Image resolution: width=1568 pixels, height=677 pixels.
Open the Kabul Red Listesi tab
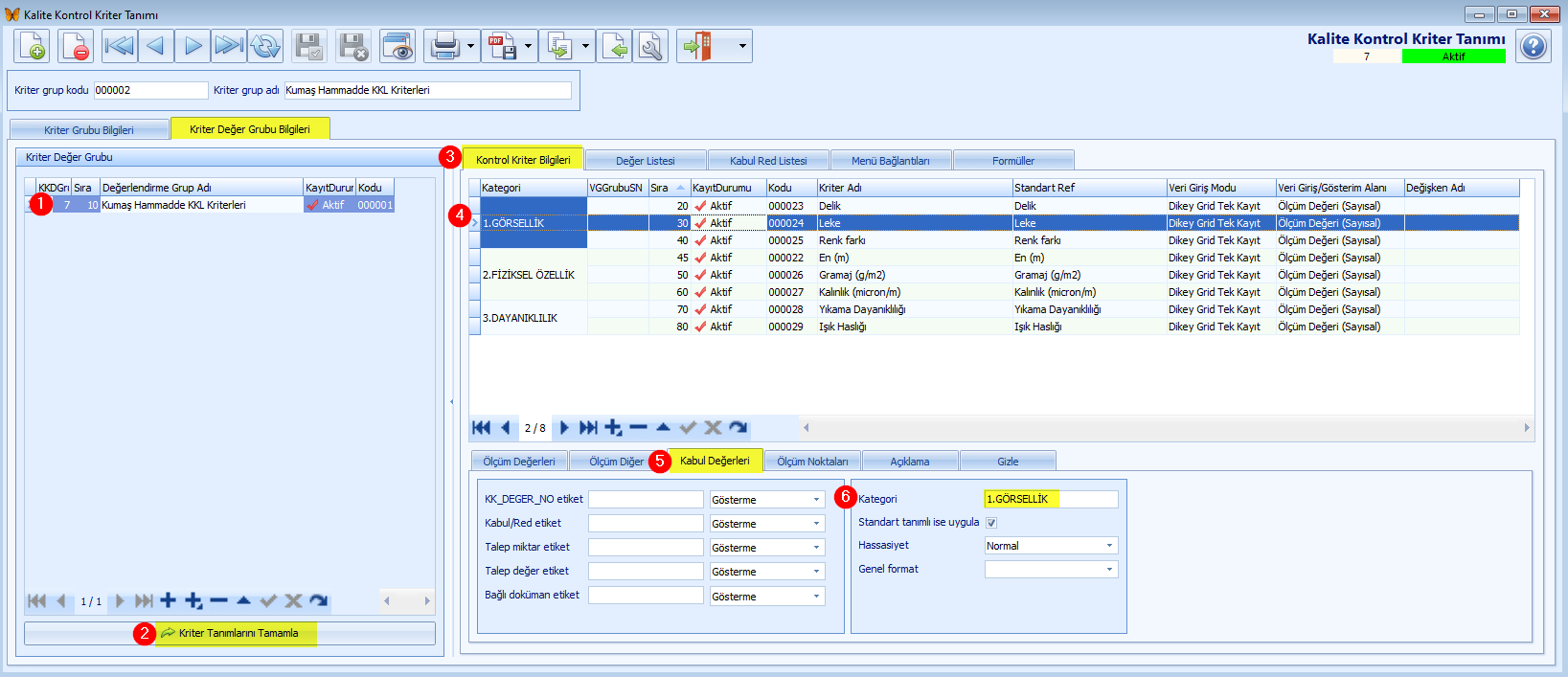click(768, 161)
